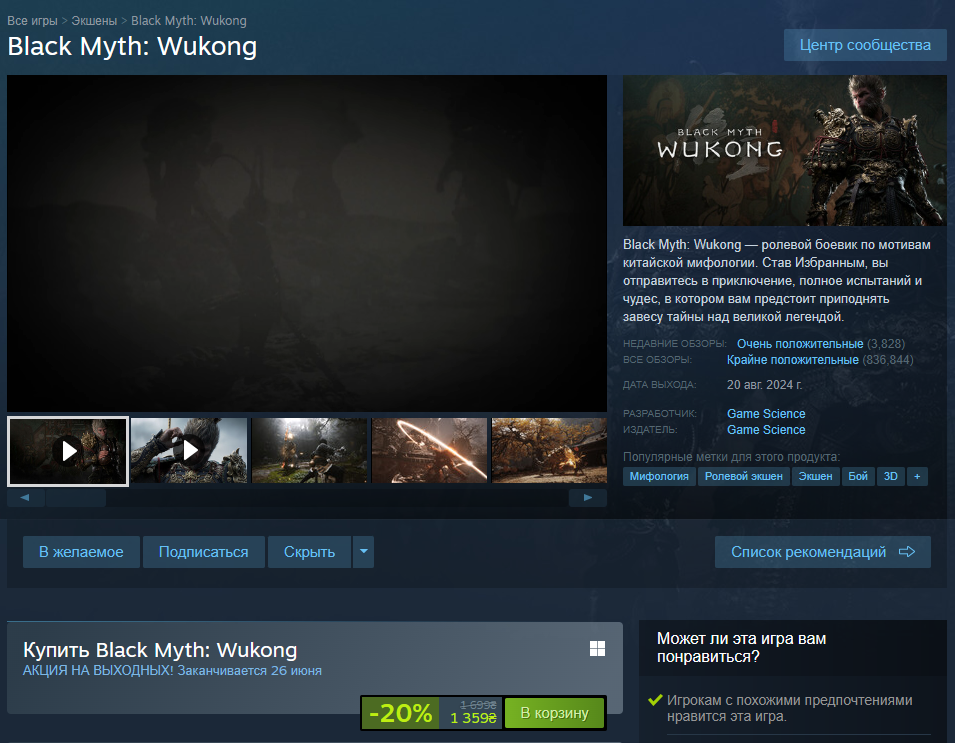Go to Все игры breadcrumb
The width and height of the screenshot is (955, 743).
tap(32, 21)
